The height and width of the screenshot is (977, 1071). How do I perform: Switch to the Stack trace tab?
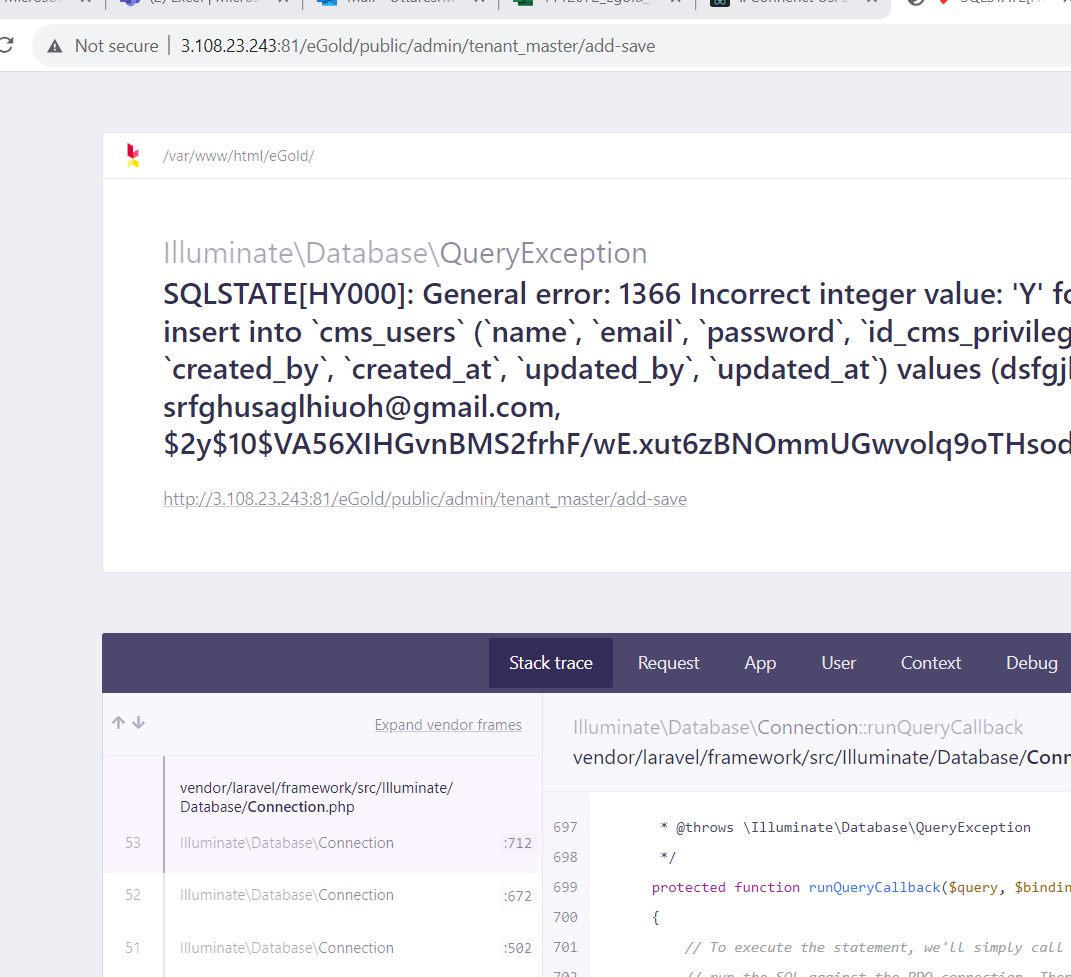point(551,663)
